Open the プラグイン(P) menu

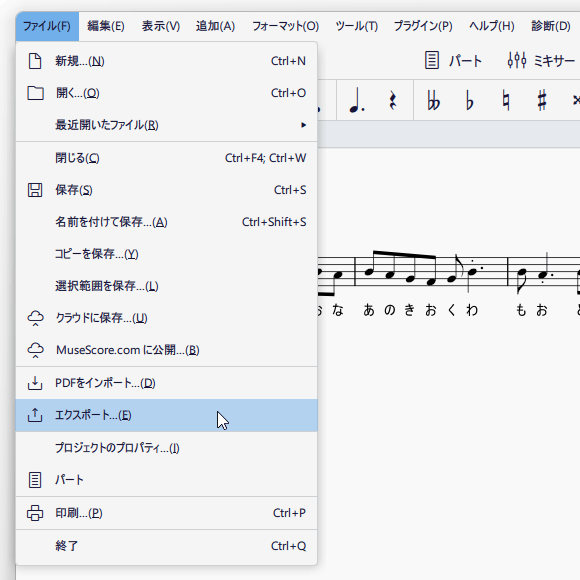pyautogui.click(x=423, y=26)
